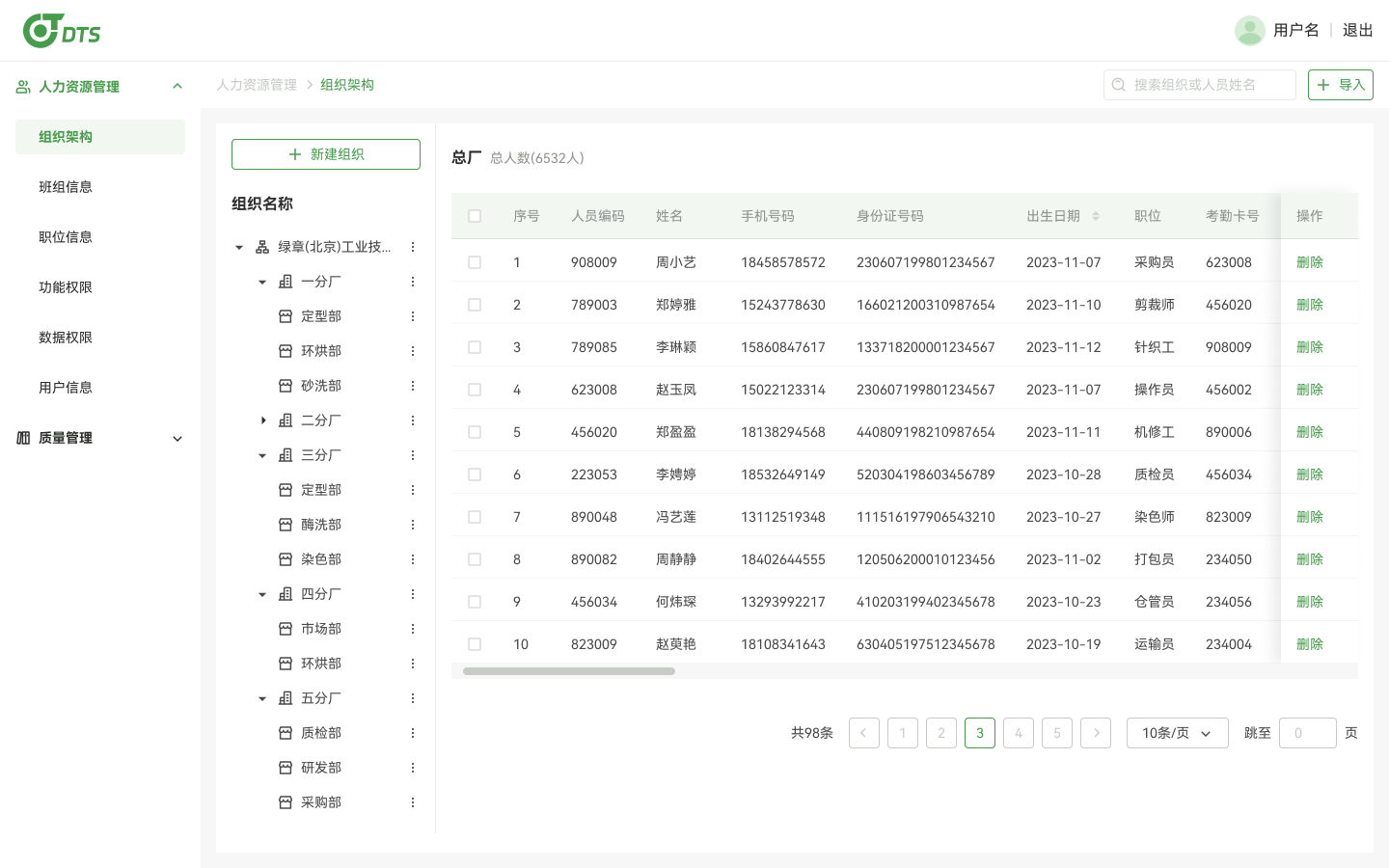Go to page 4

[x=1019, y=733]
